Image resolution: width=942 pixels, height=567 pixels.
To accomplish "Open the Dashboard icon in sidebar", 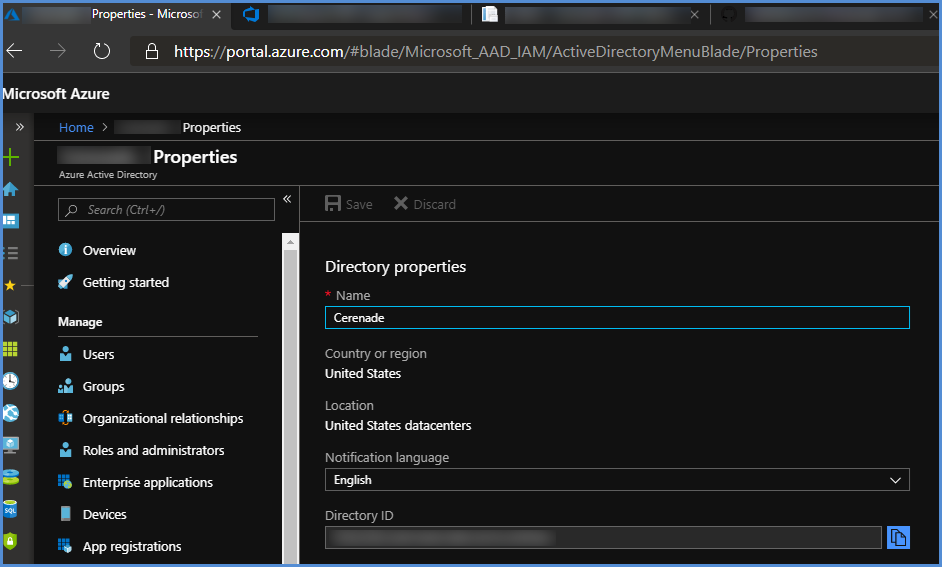I will coord(11,221).
